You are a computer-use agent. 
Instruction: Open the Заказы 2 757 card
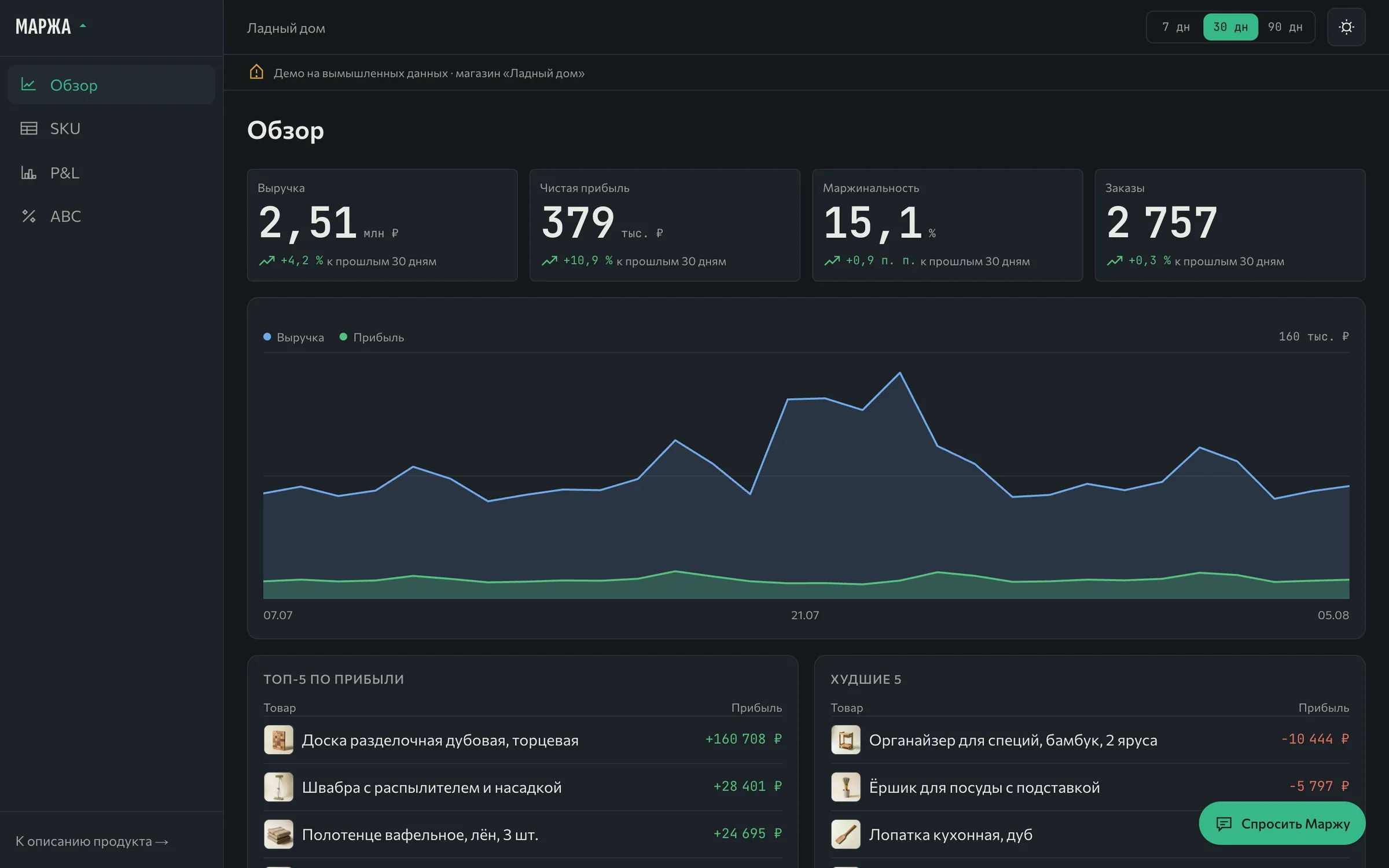point(1230,225)
